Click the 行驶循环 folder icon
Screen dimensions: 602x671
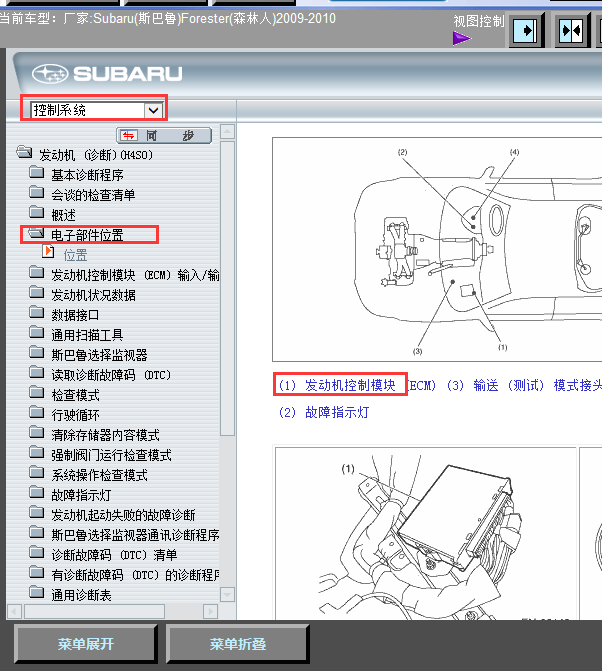[x=37, y=413]
